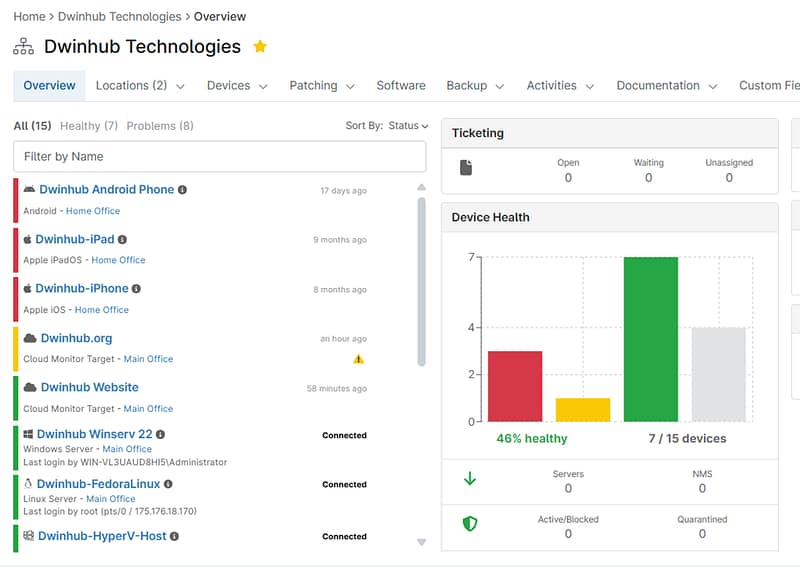Click info icon next to Dwinhub Android Phone
800x568 pixels.
click(x=182, y=190)
